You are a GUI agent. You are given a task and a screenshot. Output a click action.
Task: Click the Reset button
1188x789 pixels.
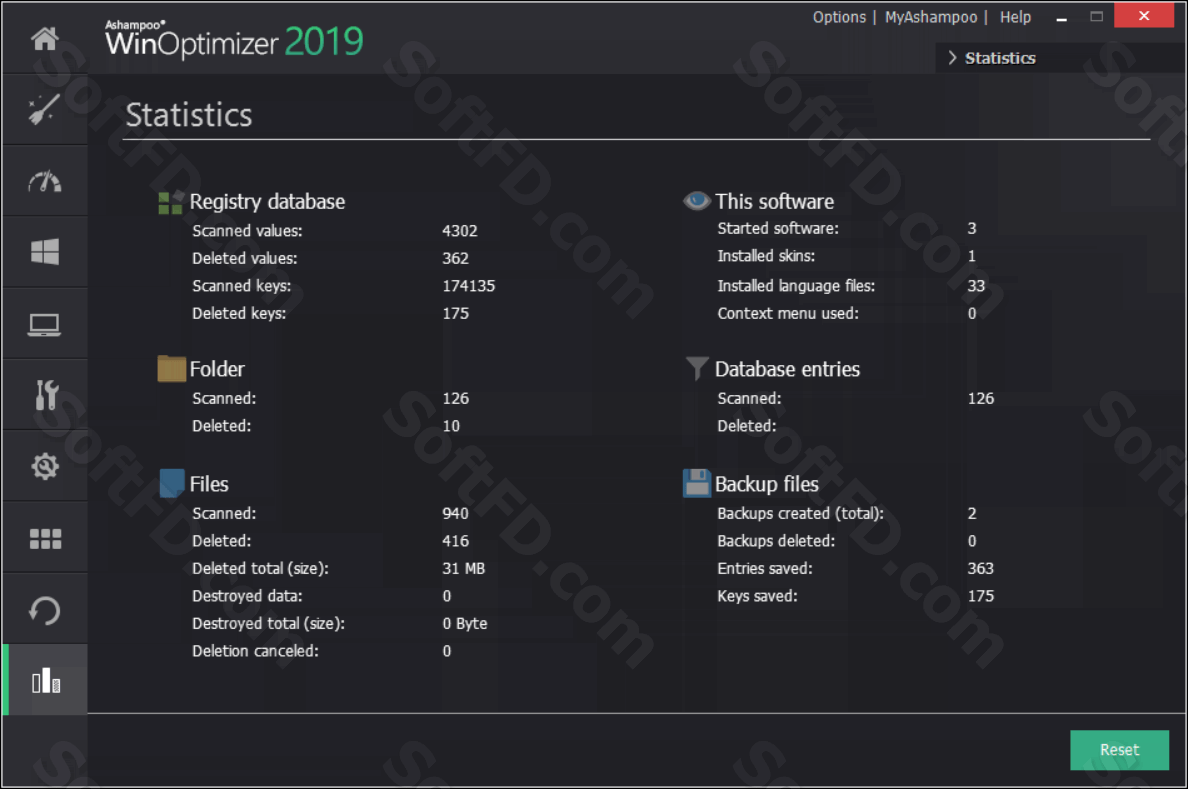point(1119,750)
